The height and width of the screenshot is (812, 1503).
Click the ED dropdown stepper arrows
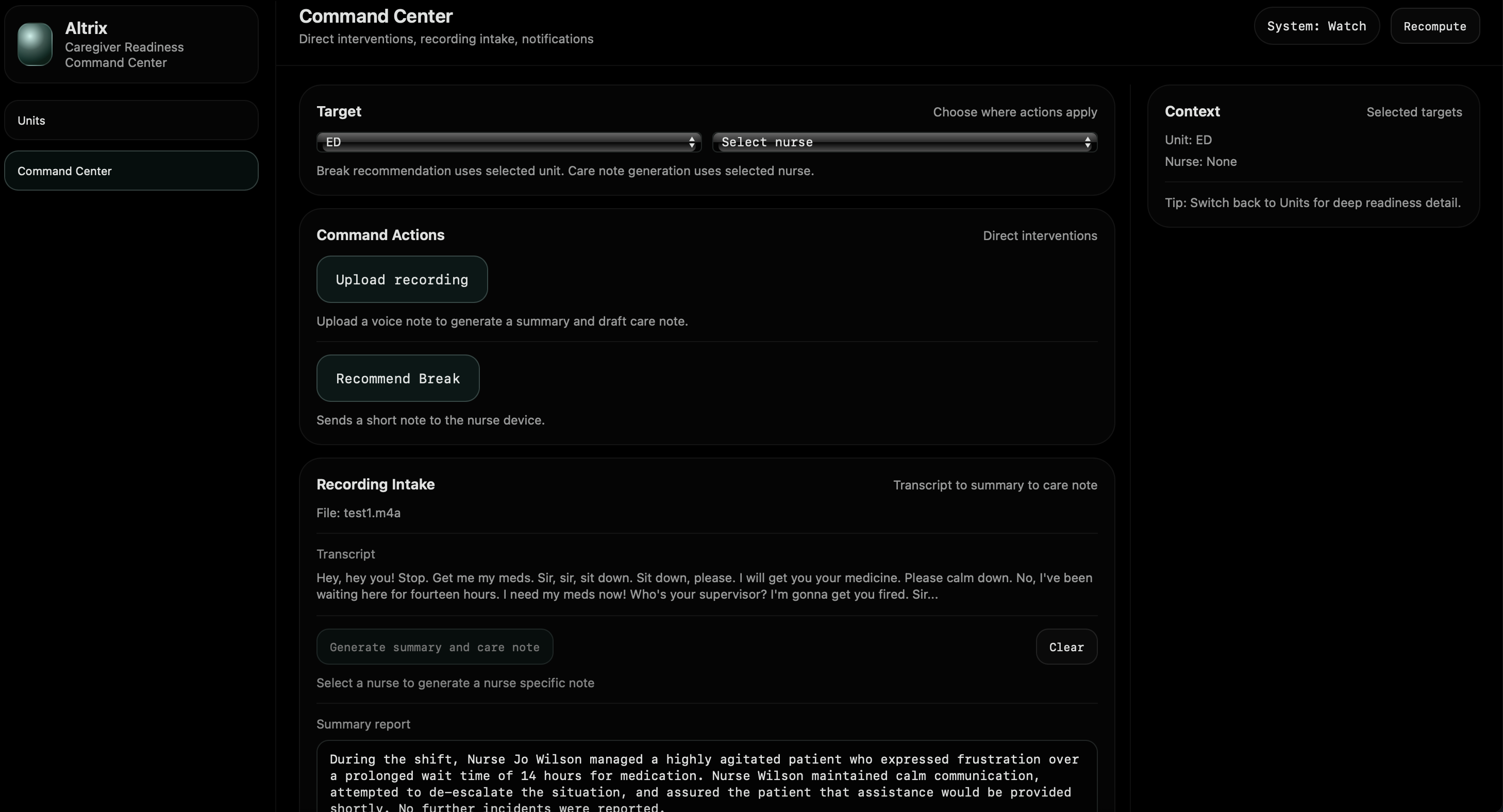pyautogui.click(x=691, y=142)
